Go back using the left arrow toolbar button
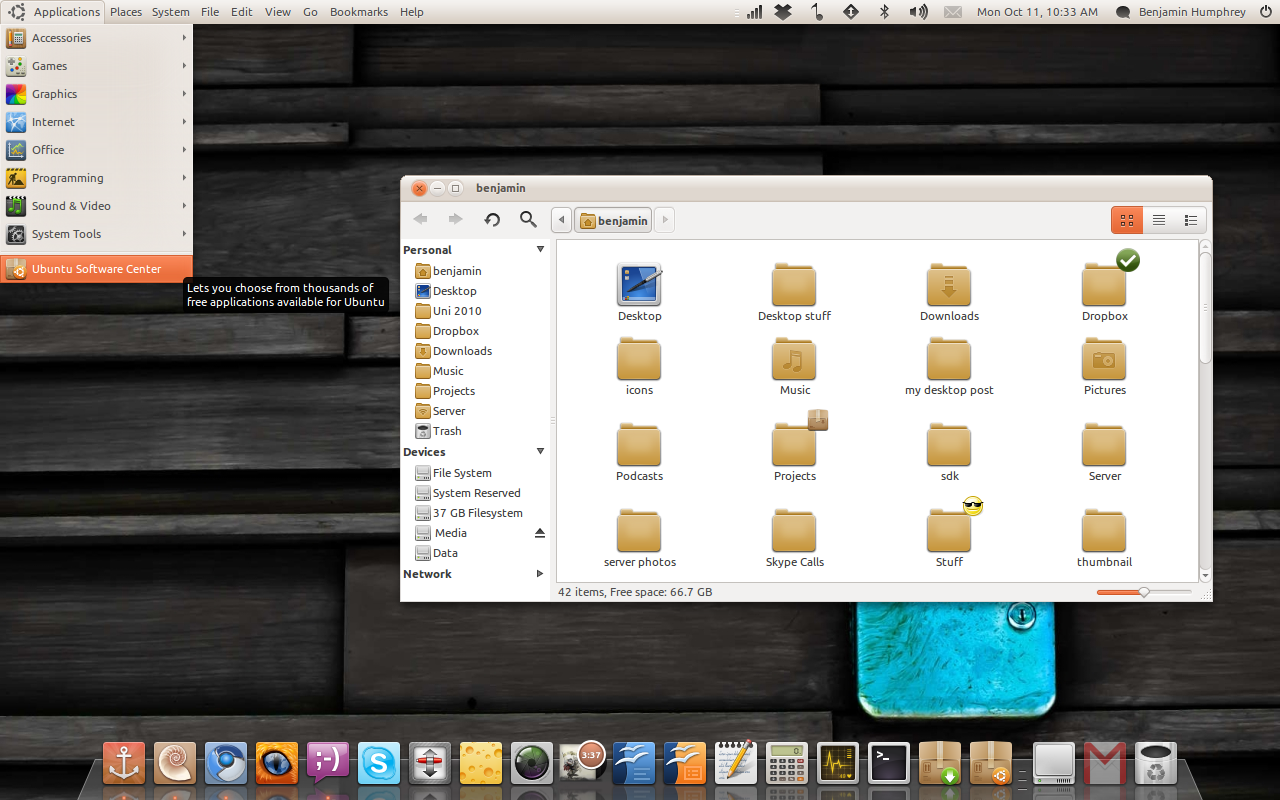The width and height of the screenshot is (1280, 800). pos(421,220)
